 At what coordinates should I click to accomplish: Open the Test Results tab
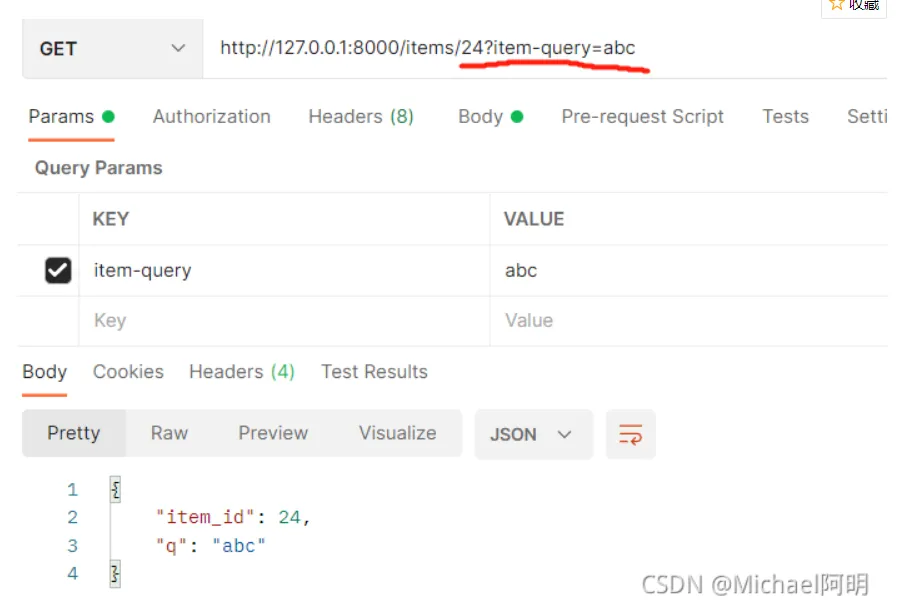click(374, 372)
